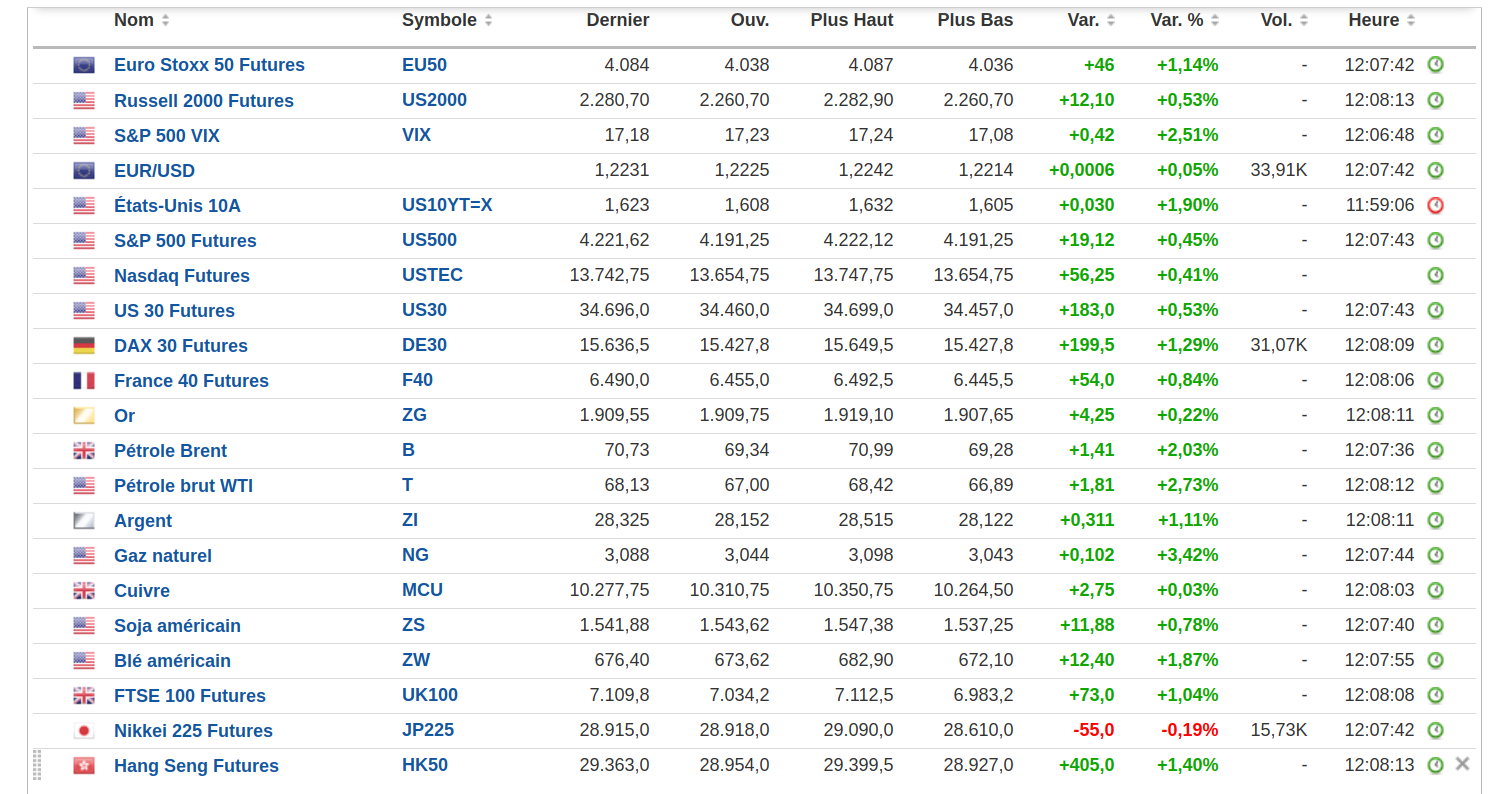The width and height of the screenshot is (1510, 794).
Task: Click the silver icon beside Argent
Action: coord(84,521)
